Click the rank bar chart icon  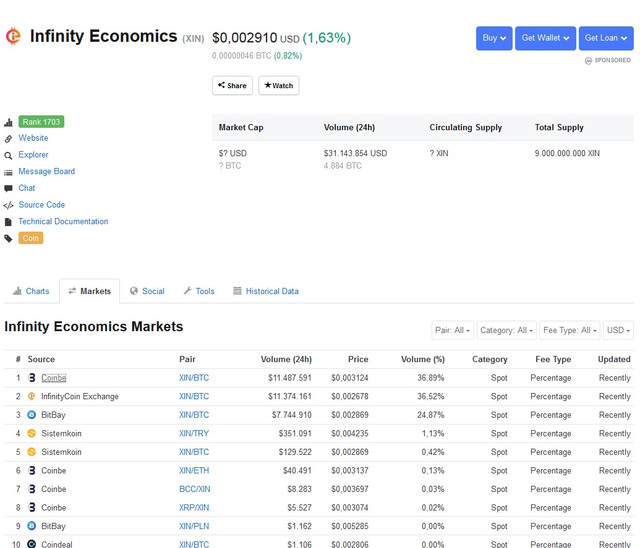[x=8, y=122]
